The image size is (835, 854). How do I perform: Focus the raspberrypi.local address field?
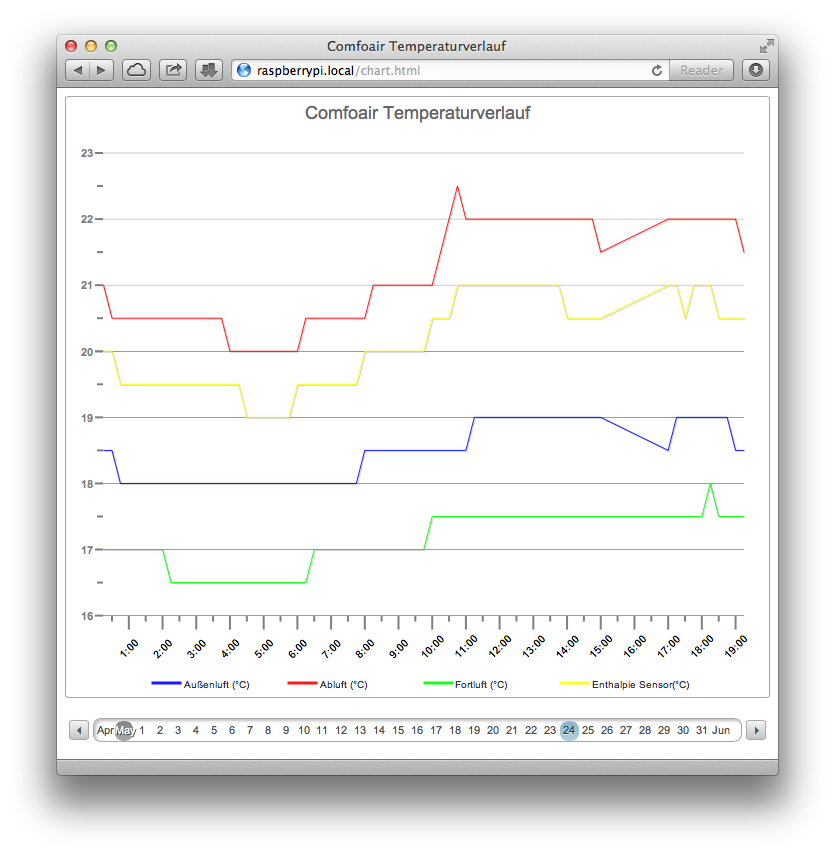click(x=450, y=70)
